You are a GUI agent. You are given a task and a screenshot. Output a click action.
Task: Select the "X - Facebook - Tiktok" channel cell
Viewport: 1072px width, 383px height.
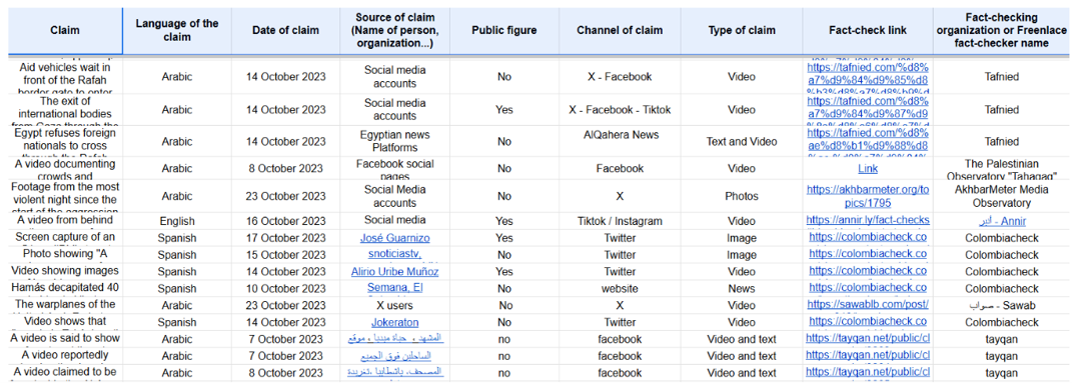tap(620, 109)
